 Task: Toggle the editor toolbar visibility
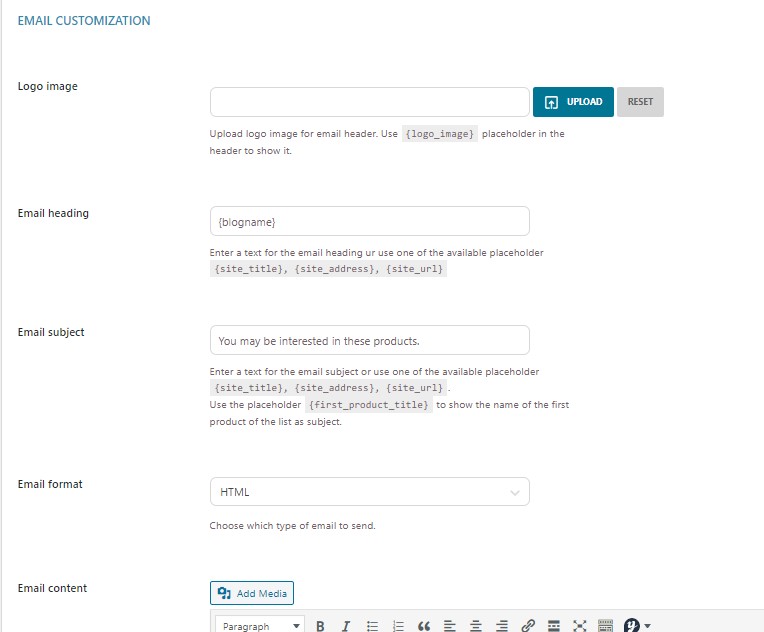tap(606, 626)
